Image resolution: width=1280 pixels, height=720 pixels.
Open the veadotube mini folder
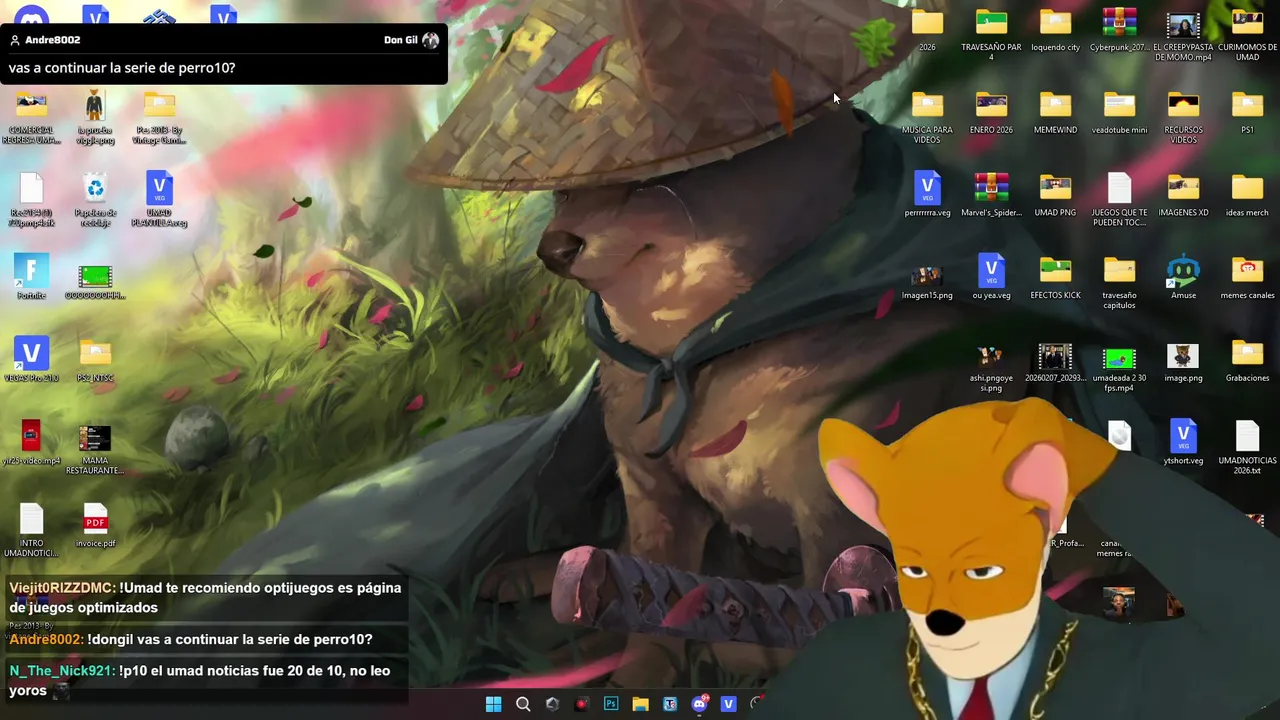pos(1119,112)
